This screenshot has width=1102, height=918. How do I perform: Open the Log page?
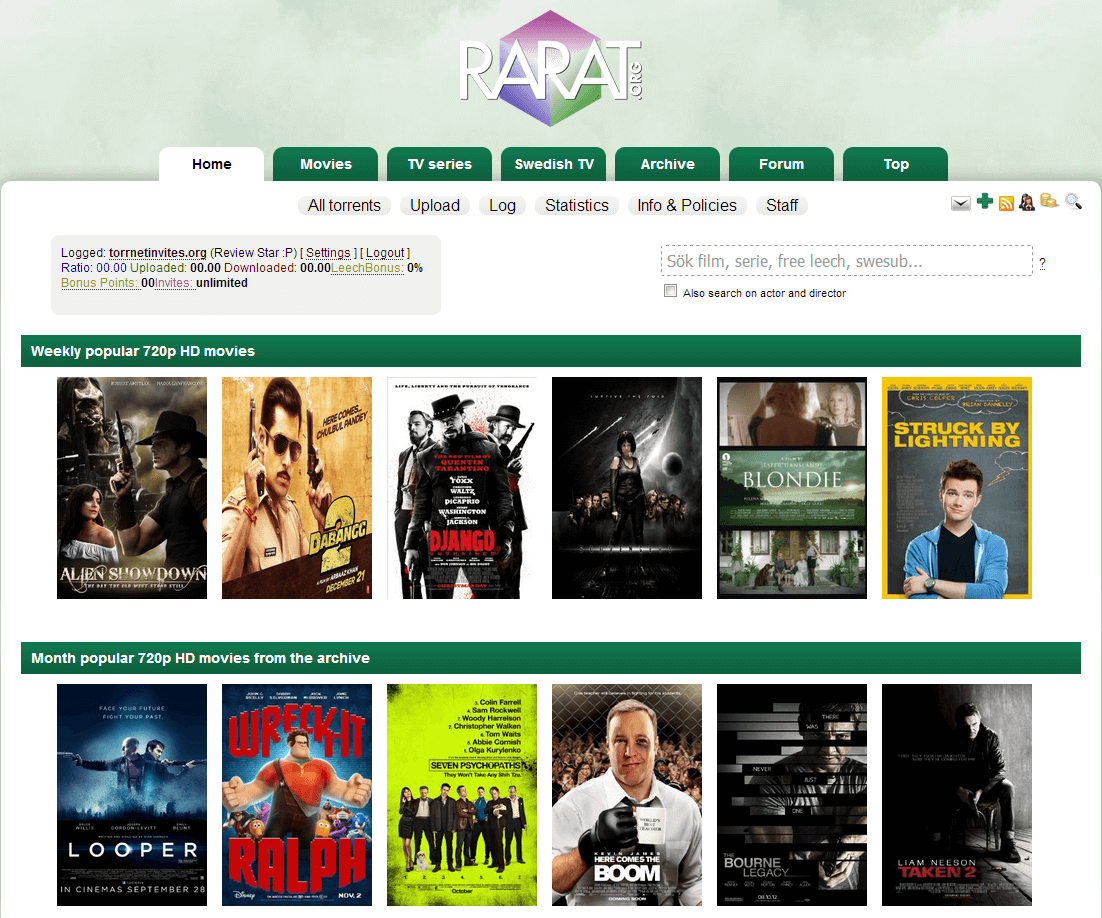tap(503, 205)
